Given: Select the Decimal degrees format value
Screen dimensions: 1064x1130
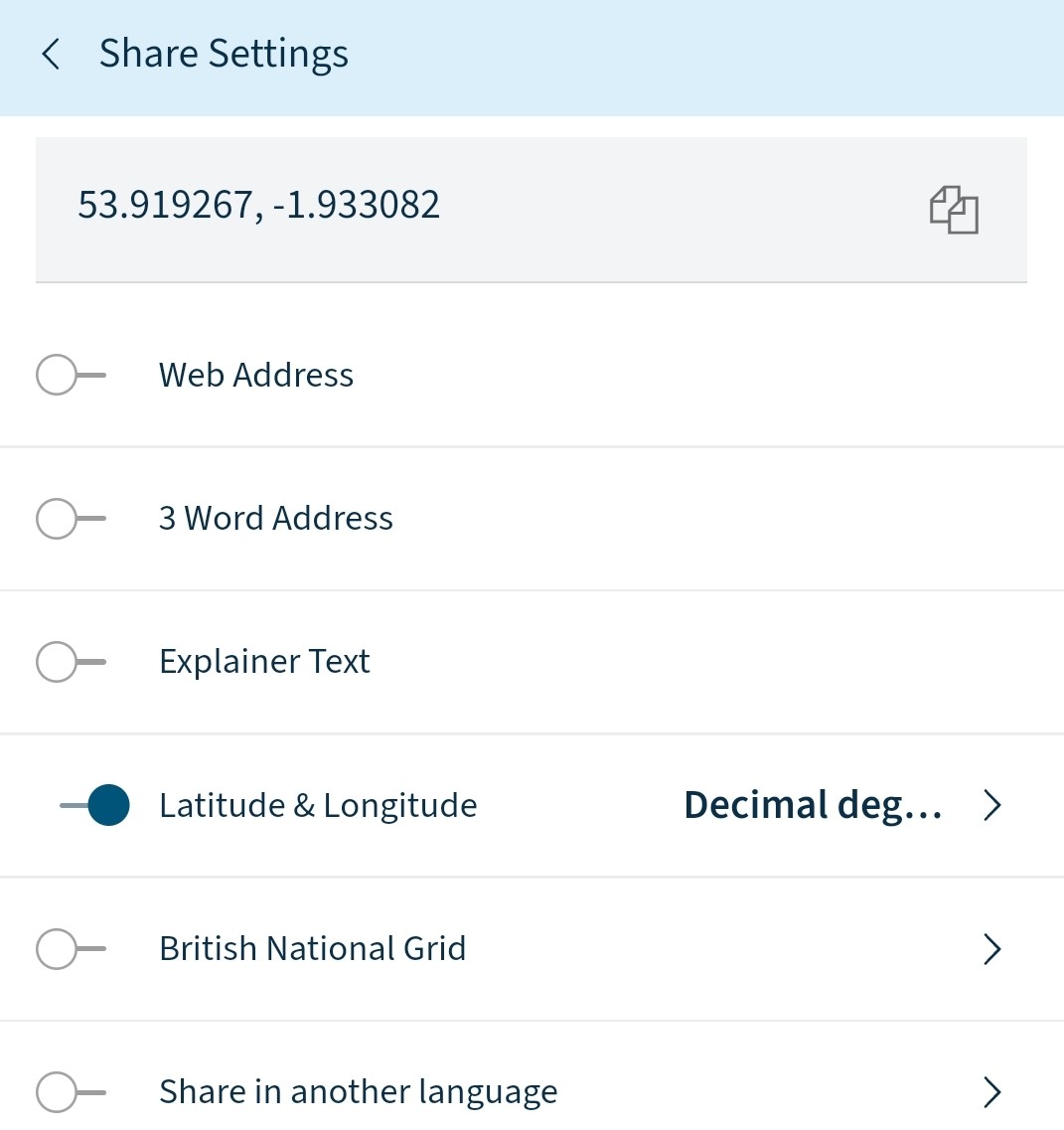Looking at the screenshot, I should (x=813, y=805).
